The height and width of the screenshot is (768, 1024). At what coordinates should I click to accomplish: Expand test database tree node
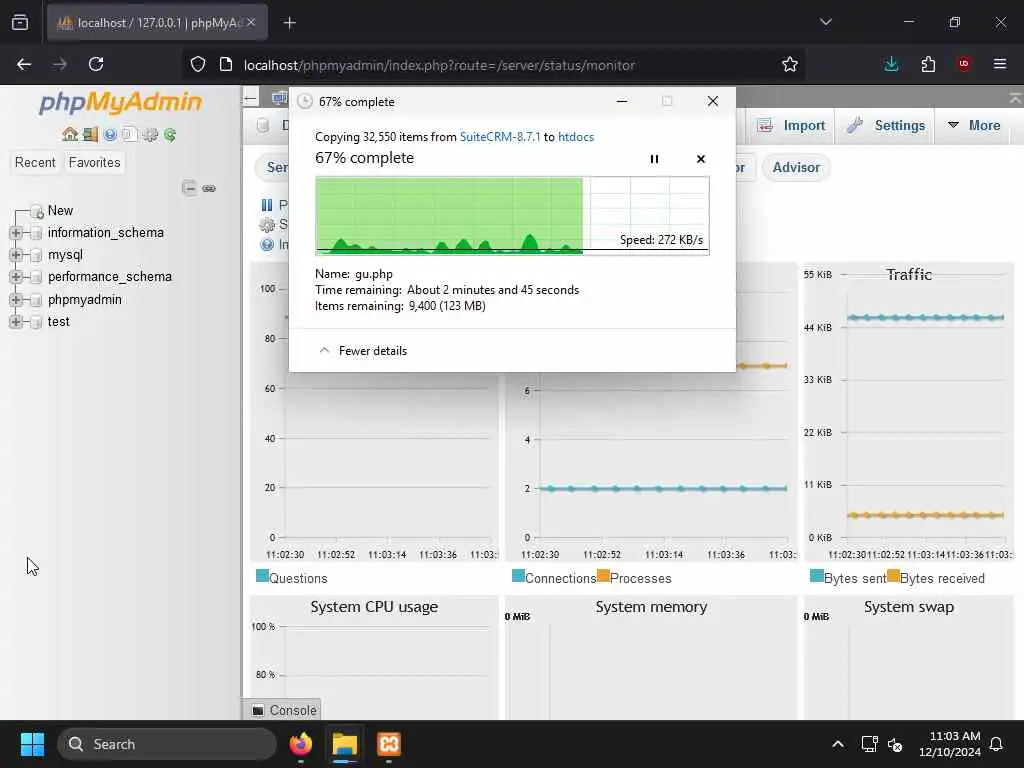point(16,322)
